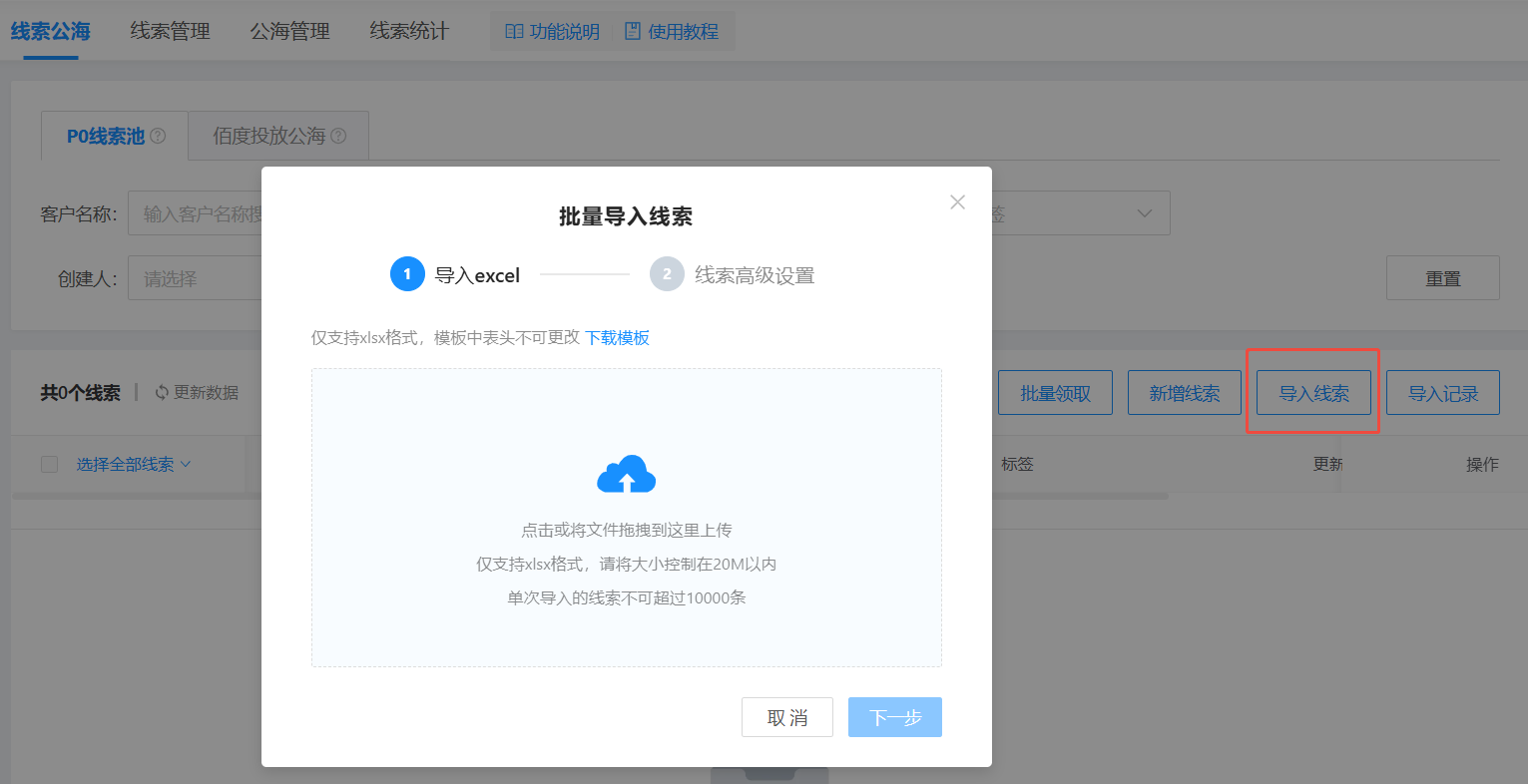Viewport: 1528px width, 784px height.
Task: Click the help icon beside 佰度投放公海
Action: pos(338,136)
